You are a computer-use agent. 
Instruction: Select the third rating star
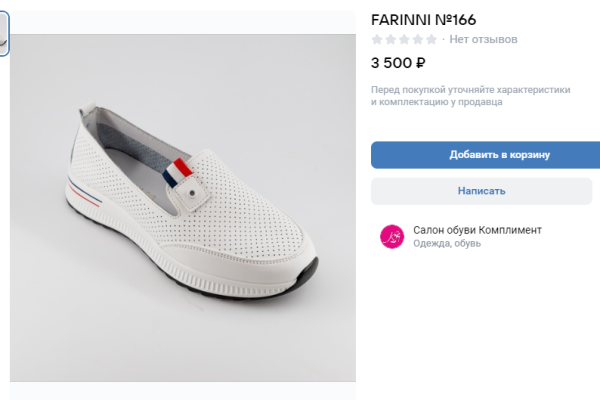tap(404, 39)
